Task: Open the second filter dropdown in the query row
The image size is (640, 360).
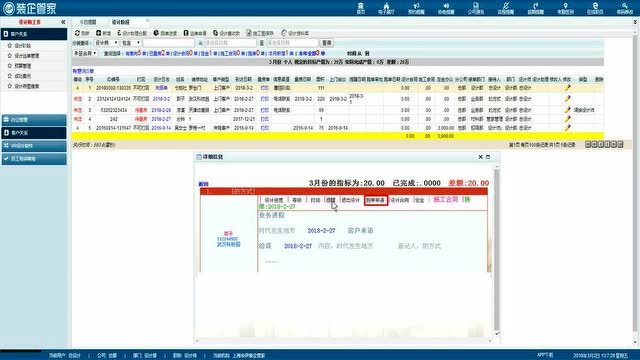Action: [131, 43]
